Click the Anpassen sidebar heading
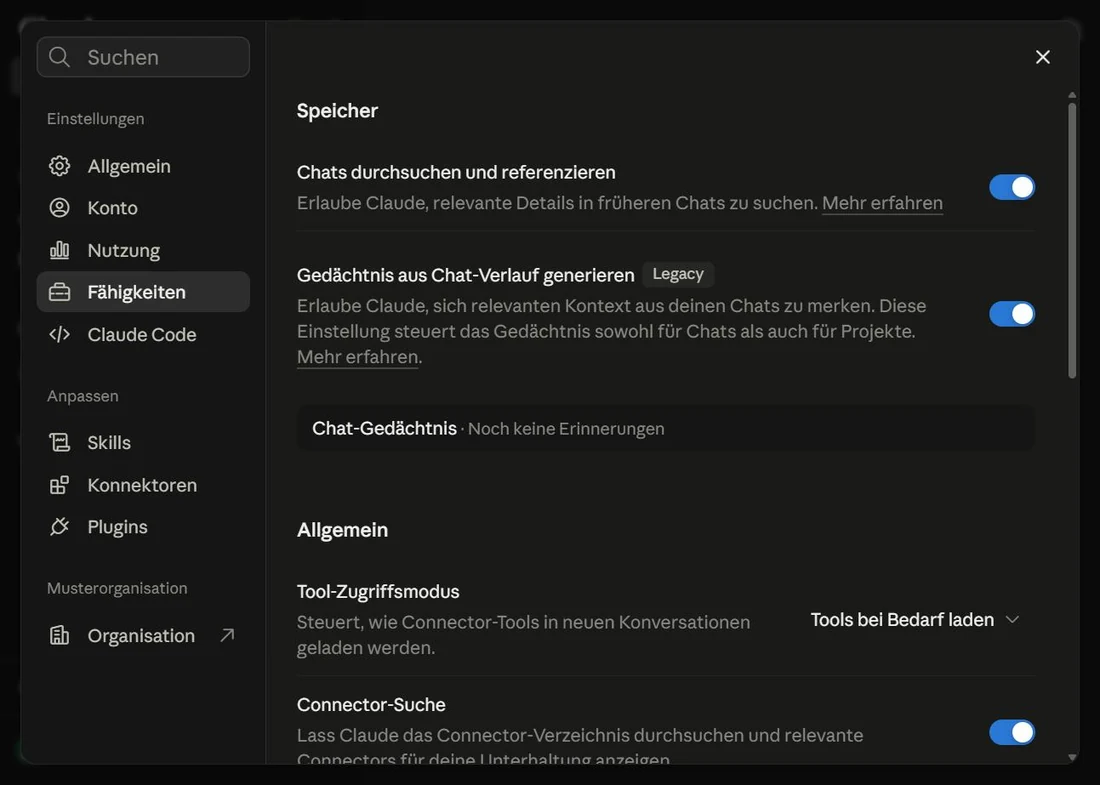This screenshot has width=1100, height=785. (x=83, y=396)
